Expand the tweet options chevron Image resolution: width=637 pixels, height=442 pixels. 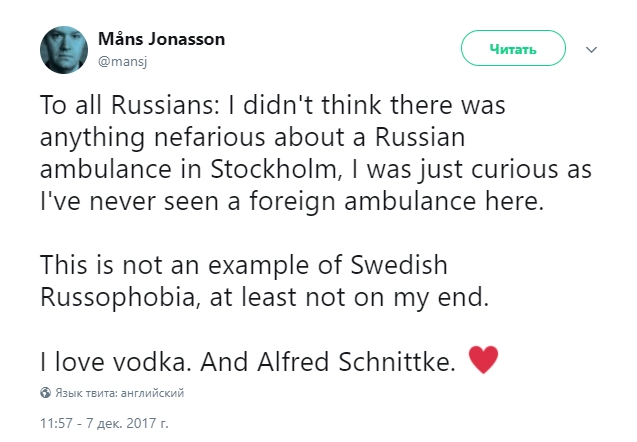click(590, 48)
